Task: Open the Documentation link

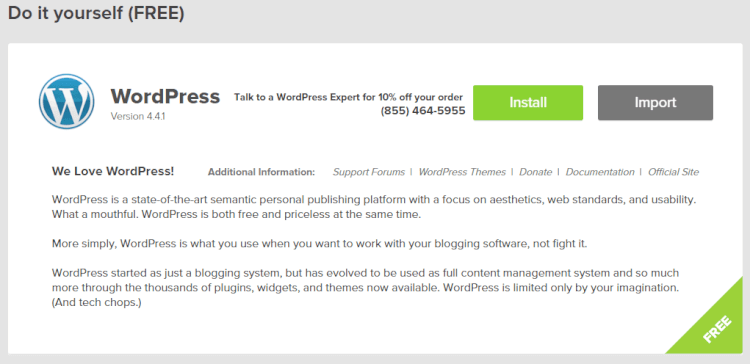Action: click(x=600, y=172)
